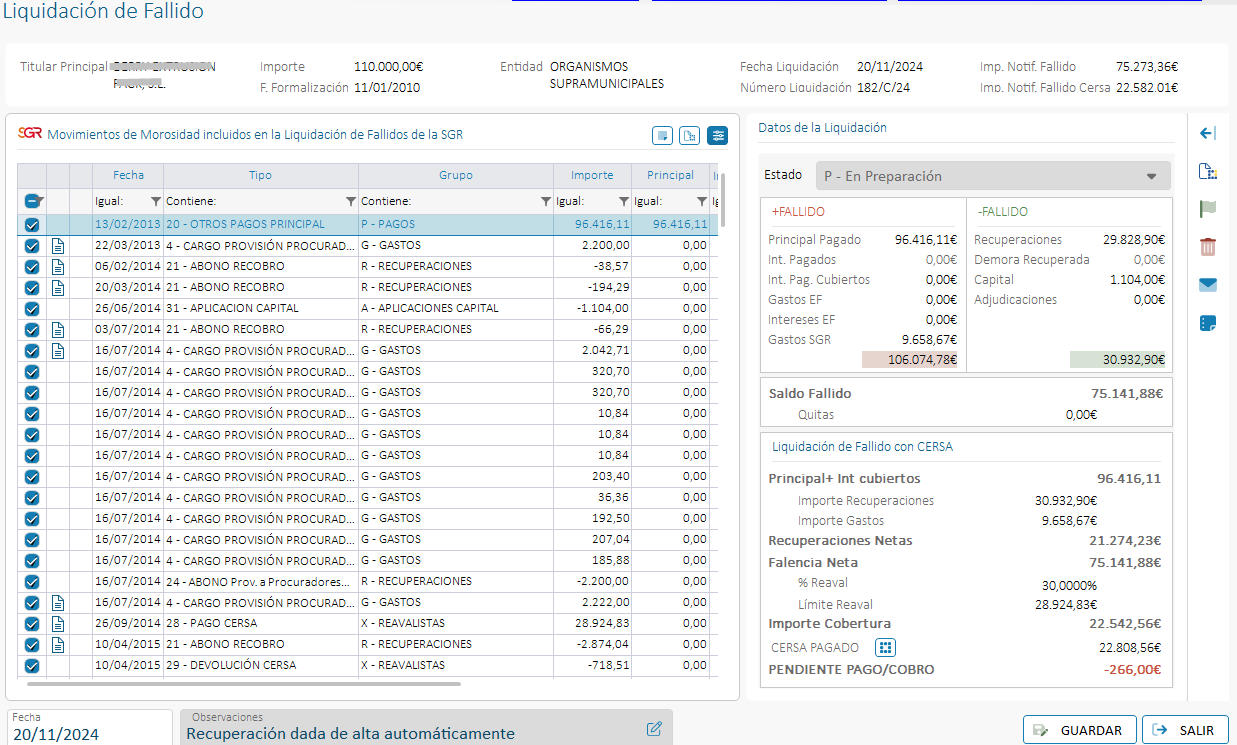
Task: Click the document export icon above the grid
Action: click(689, 135)
